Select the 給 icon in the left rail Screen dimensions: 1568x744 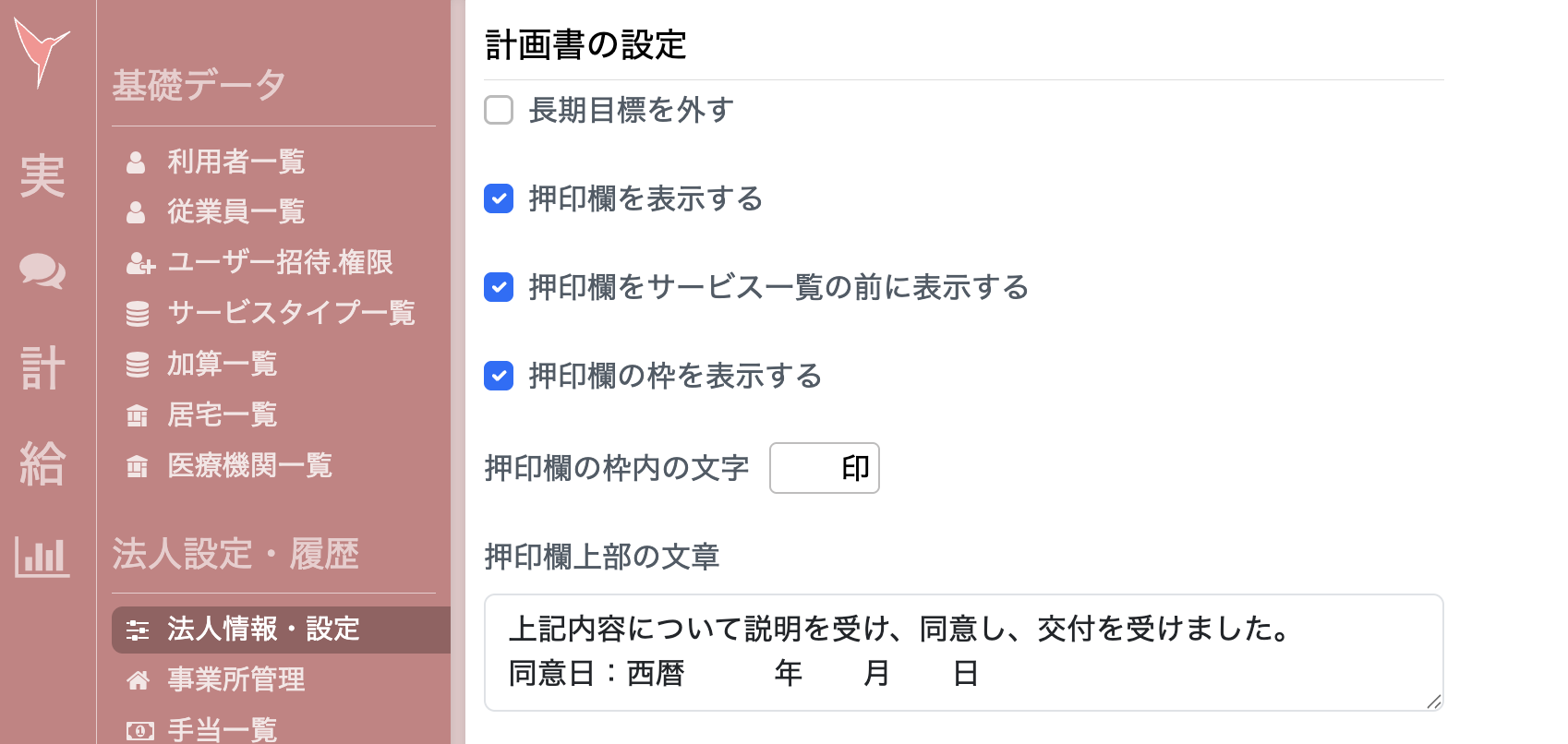click(42, 464)
